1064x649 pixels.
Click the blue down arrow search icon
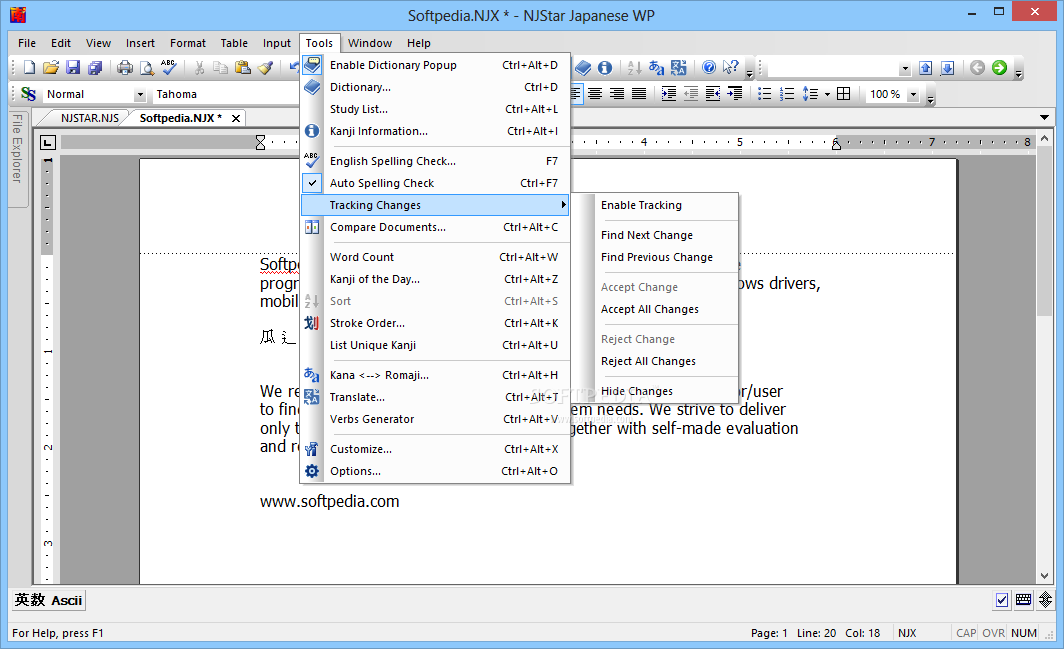948,67
